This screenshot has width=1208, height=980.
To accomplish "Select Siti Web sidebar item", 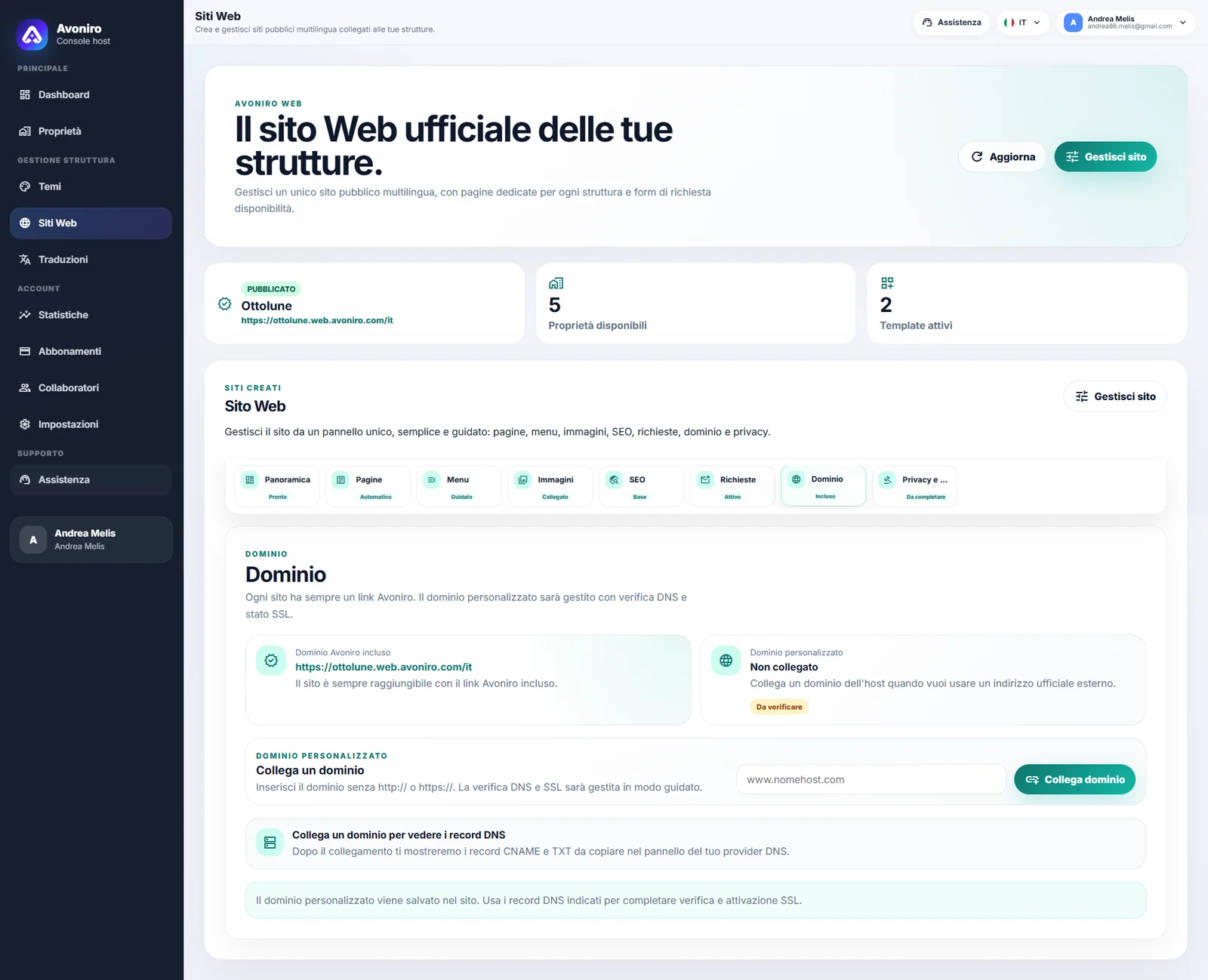I will tap(91, 223).
